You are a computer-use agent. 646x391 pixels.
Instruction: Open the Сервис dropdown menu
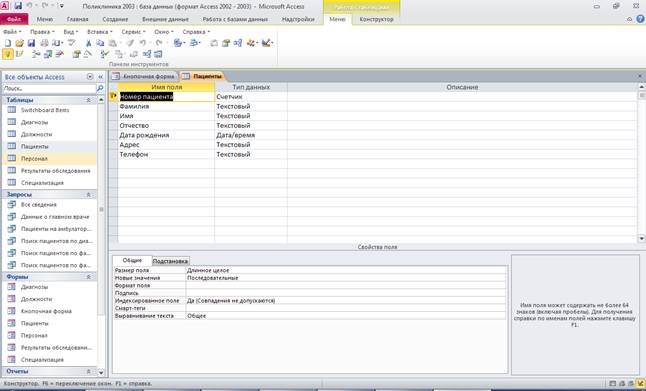tap(133, 32)
